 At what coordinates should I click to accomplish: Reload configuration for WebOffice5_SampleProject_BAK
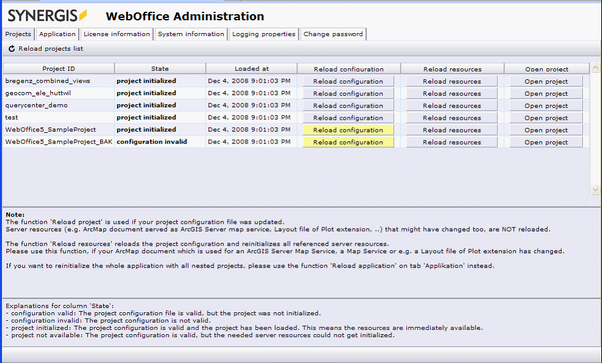[348, 142]
